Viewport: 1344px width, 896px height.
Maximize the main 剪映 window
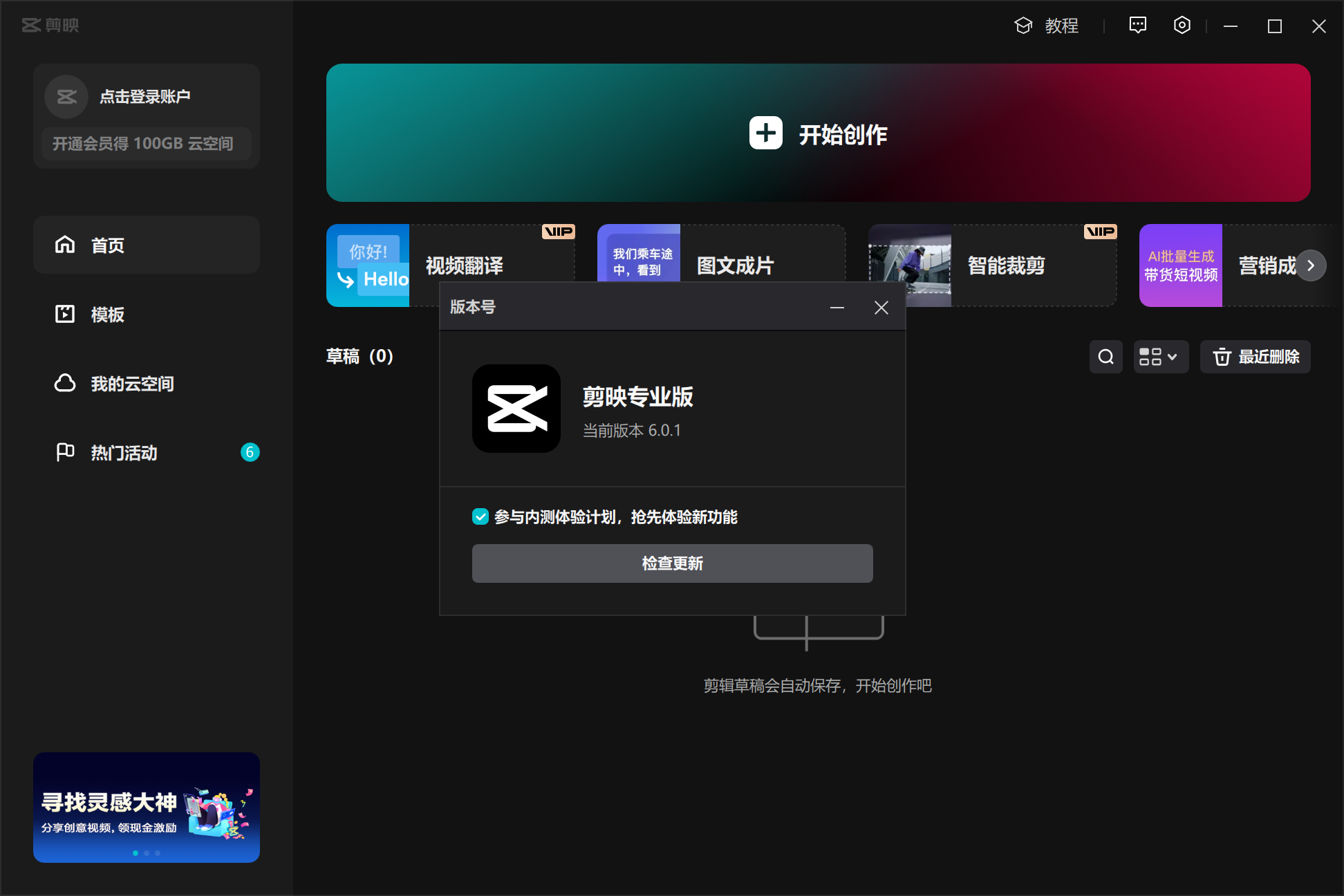coord(1275,26)
